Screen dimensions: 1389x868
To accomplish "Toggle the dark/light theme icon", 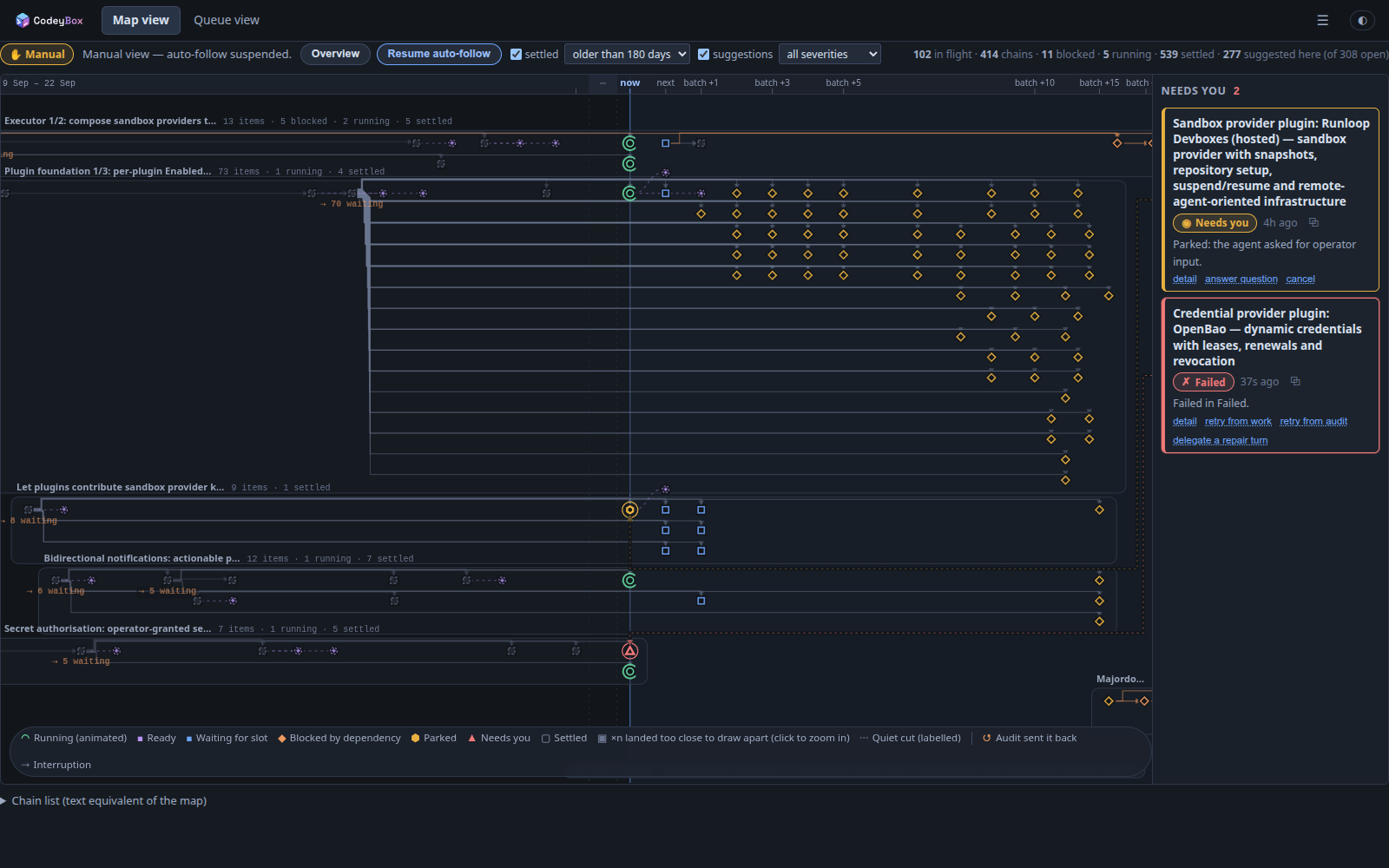I will [x=1362, y=20].
